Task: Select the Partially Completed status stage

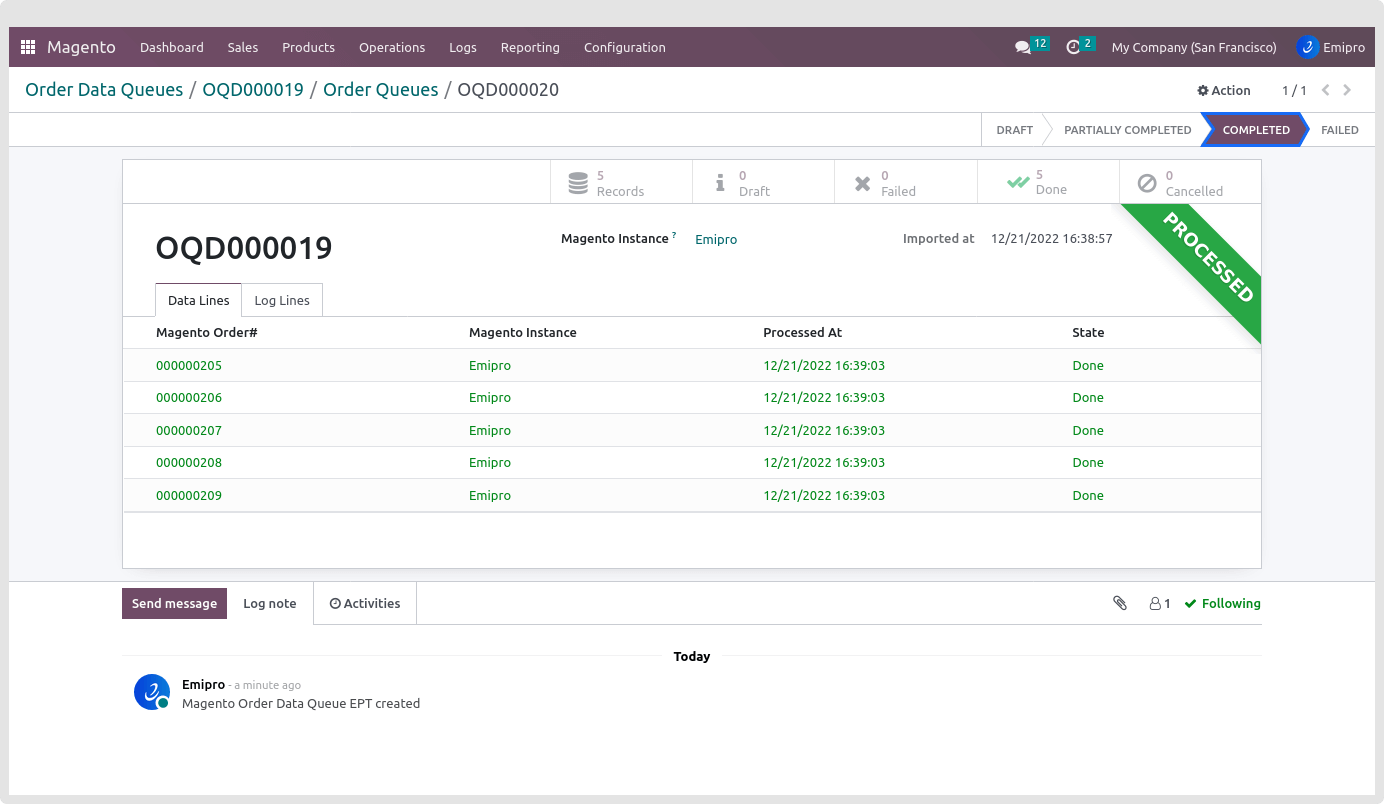Action: [1127, 130]
